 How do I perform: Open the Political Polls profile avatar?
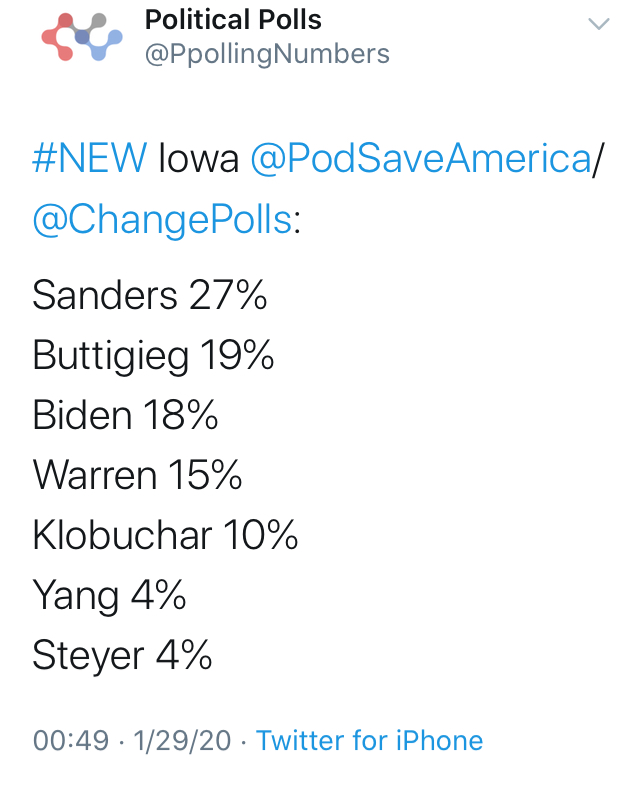coord(82,36)
